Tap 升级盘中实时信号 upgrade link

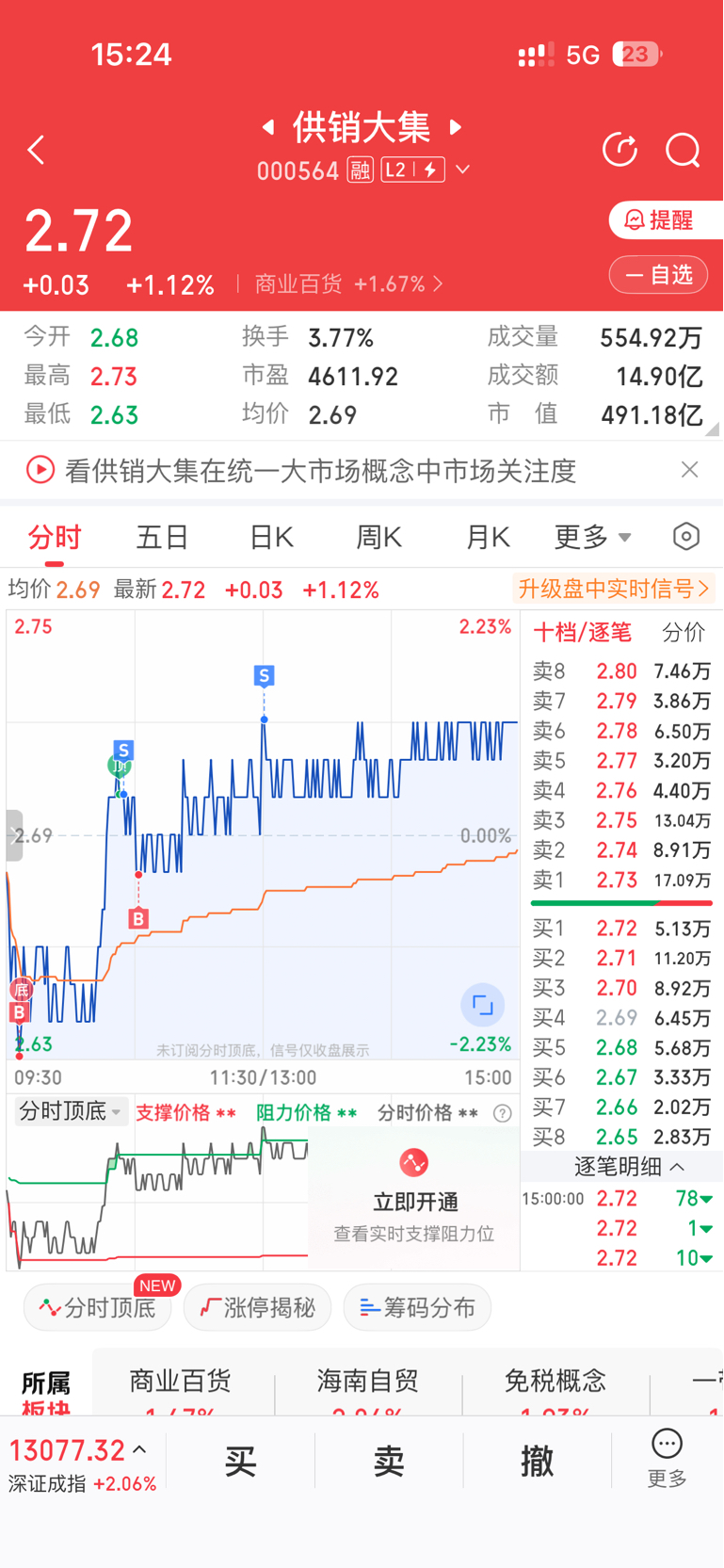coord(613,590)
